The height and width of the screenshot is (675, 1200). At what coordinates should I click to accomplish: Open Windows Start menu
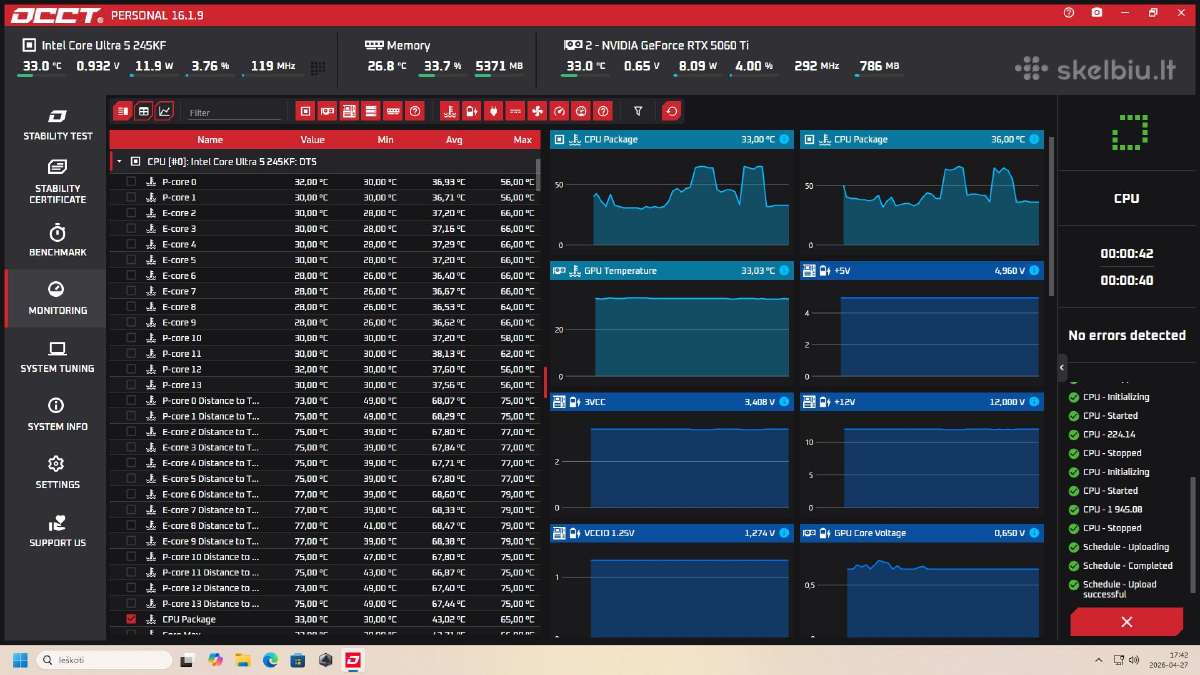tap(19, 660)
